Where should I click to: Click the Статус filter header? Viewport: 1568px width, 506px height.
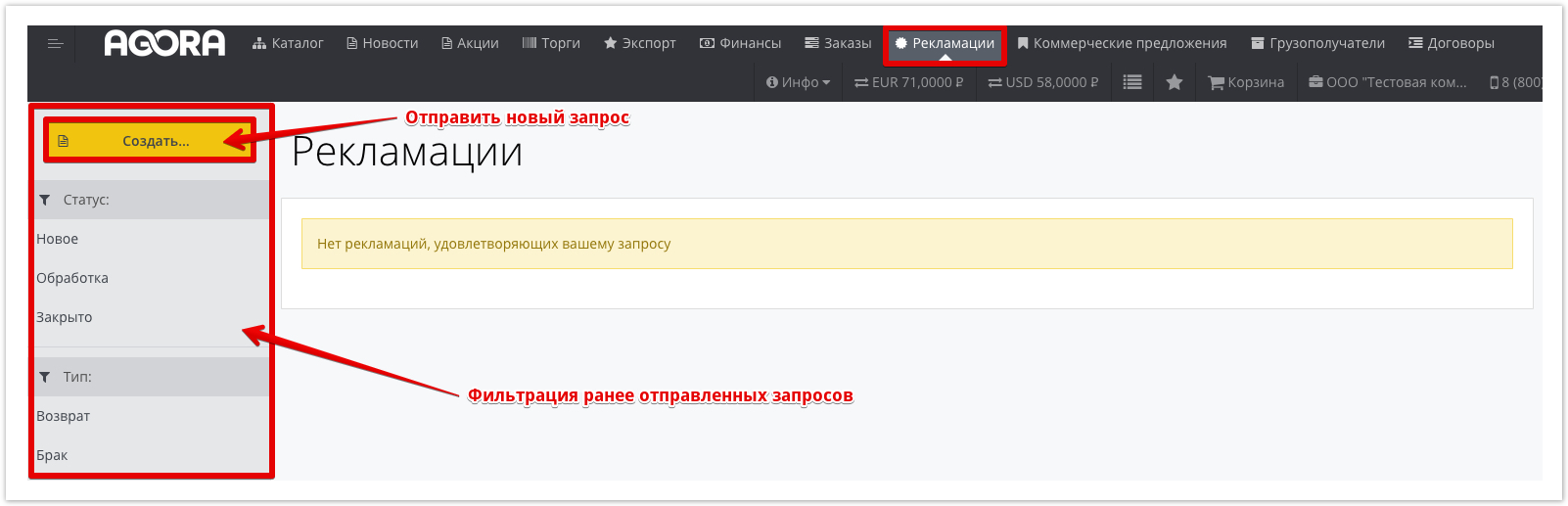[x=152, y=200]
